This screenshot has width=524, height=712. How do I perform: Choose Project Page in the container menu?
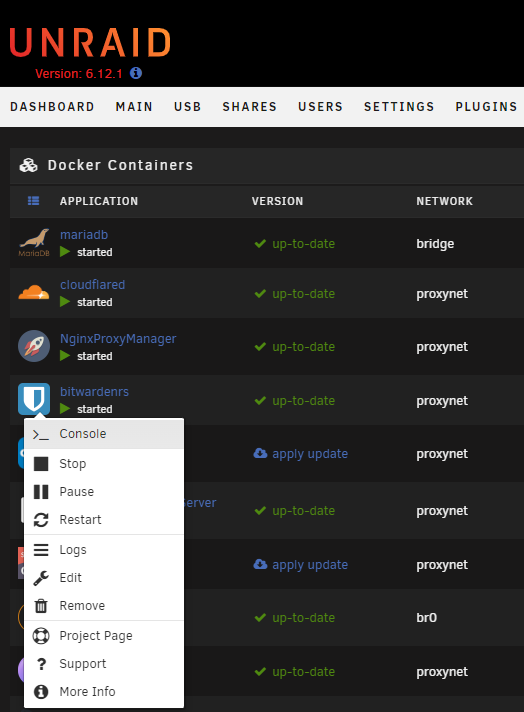point(104,636)
